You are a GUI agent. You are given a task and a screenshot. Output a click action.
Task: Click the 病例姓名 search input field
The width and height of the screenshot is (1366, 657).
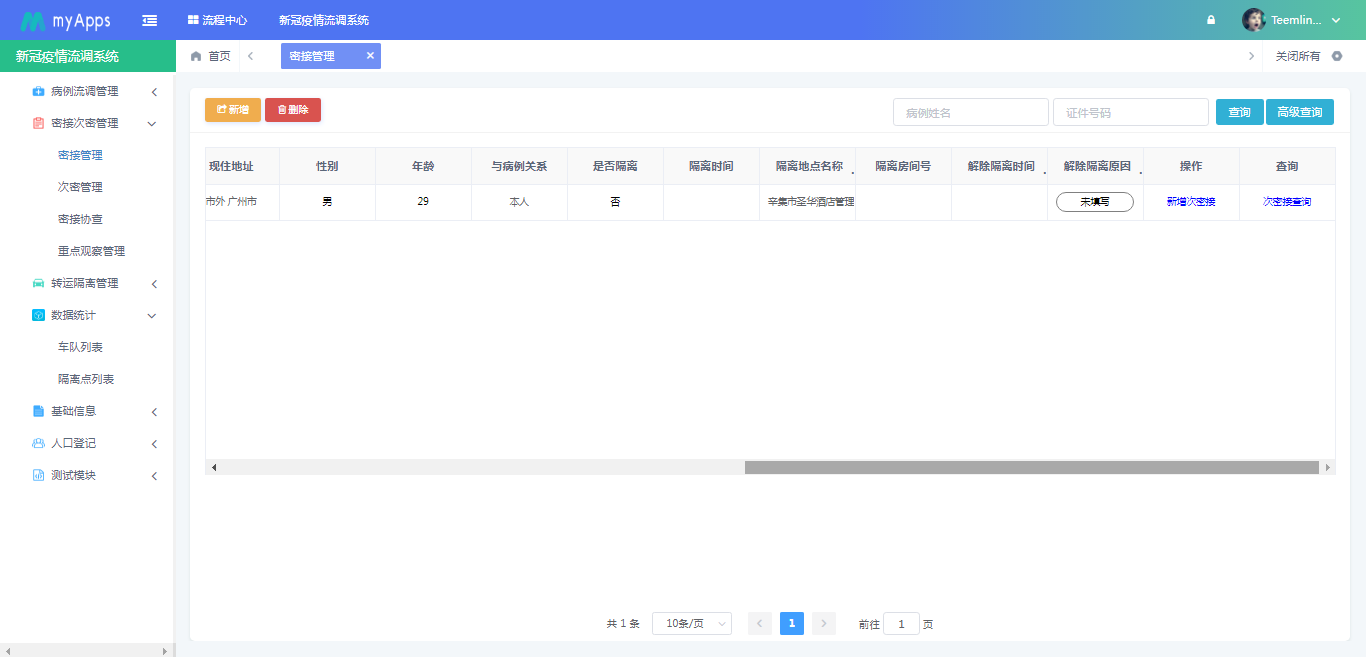[970, 112]
